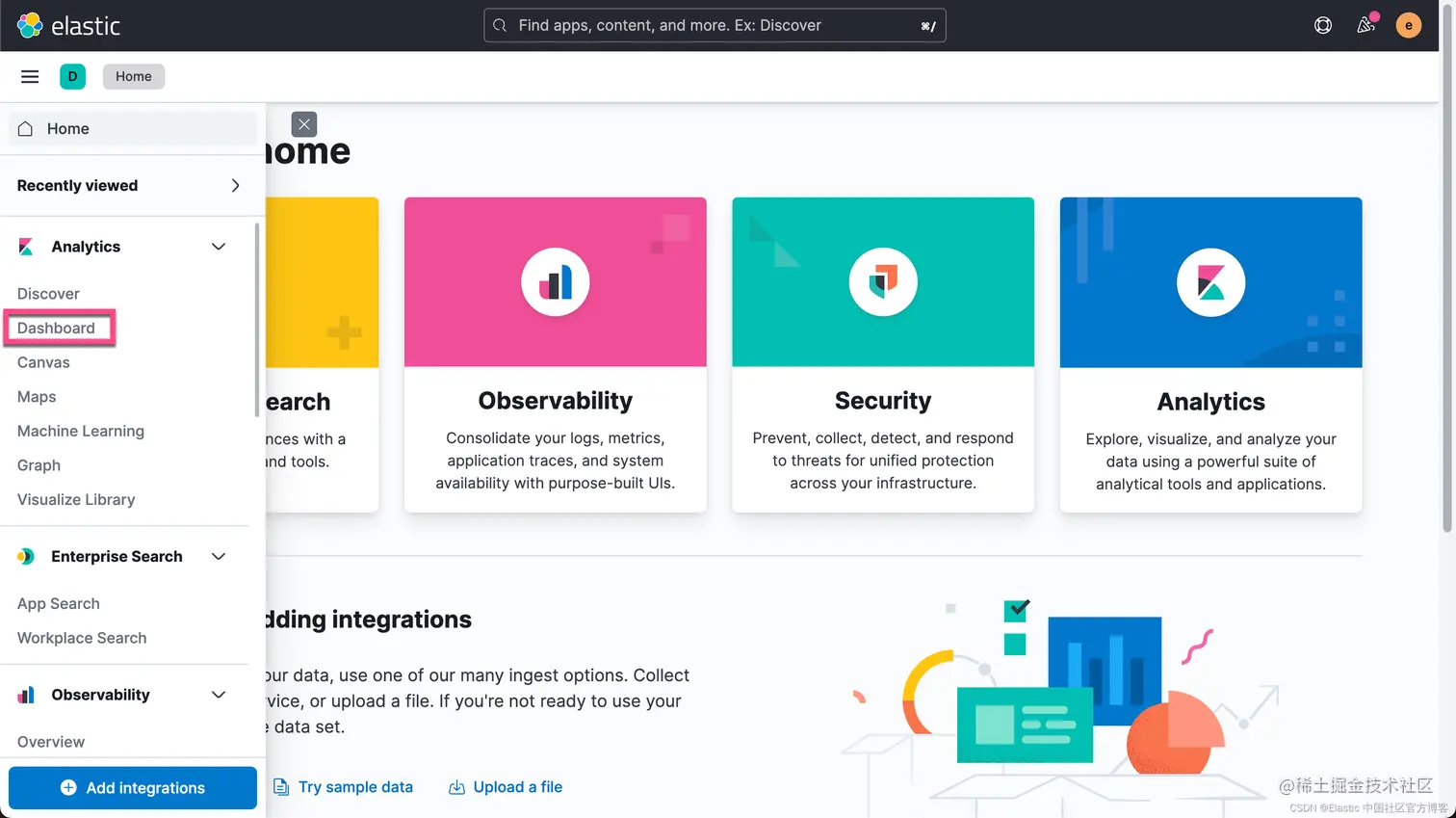Click the Analytics card's blue banner image
1456x818 pixels.
point(1210,282)
